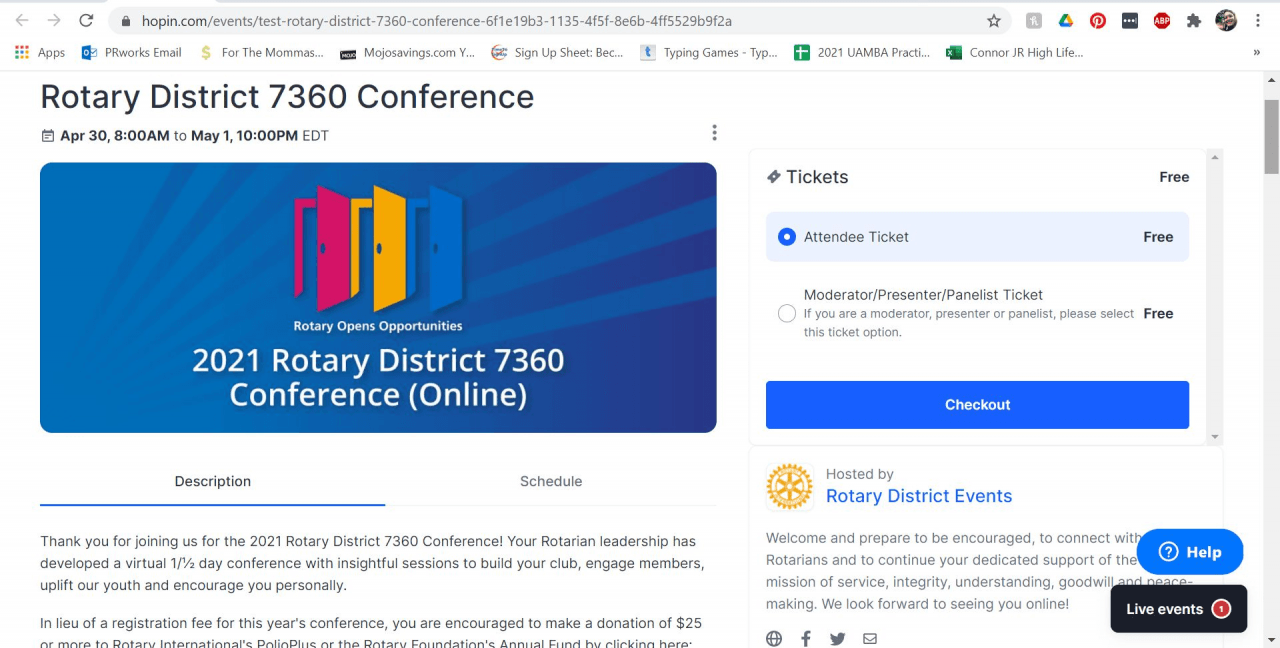Viewport: 1280px width, 648px height.
Task: Open the Pinterest save extension
Action: coord(1098,21)
